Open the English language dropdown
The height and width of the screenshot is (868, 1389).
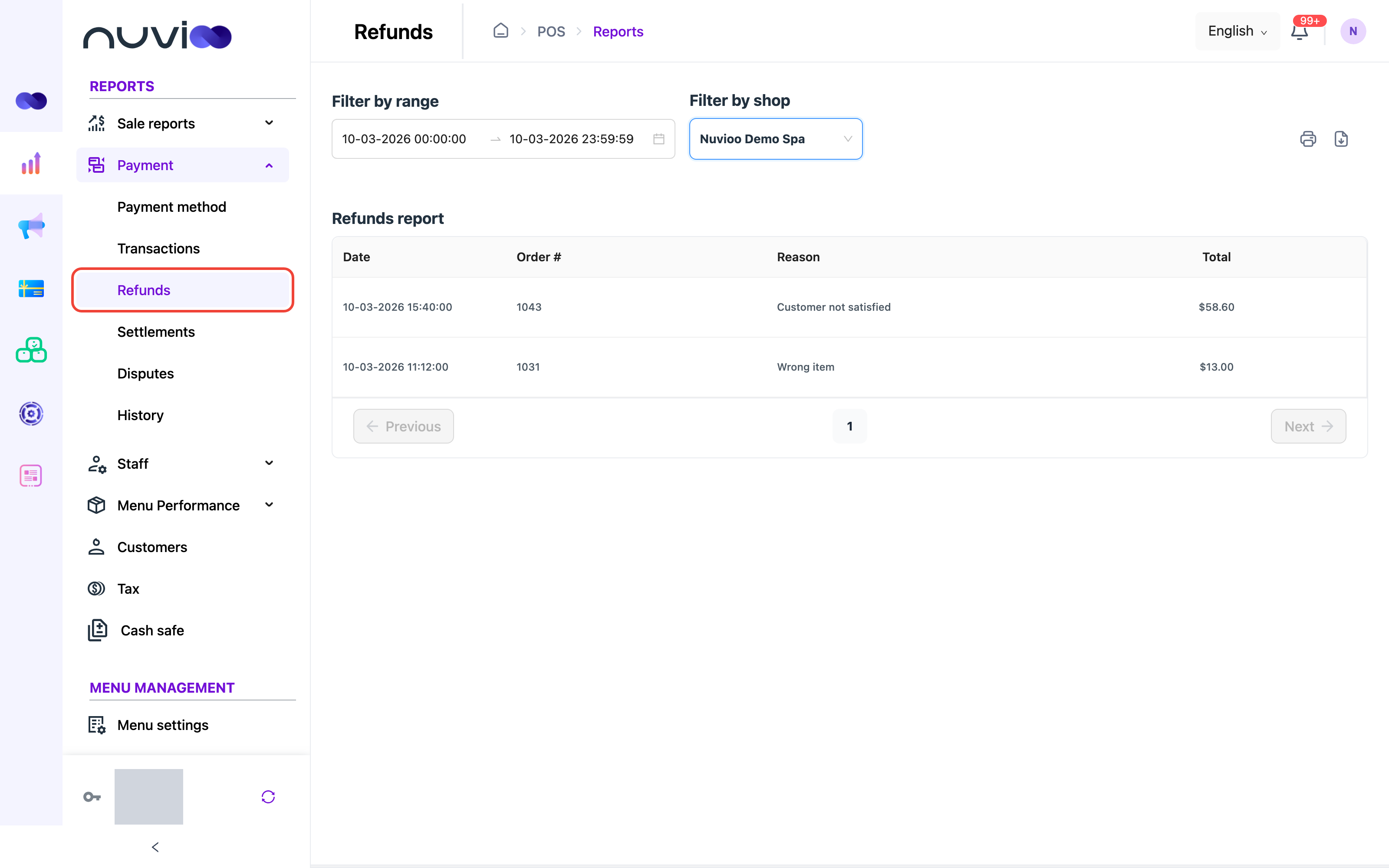(x=1237, y=31)
